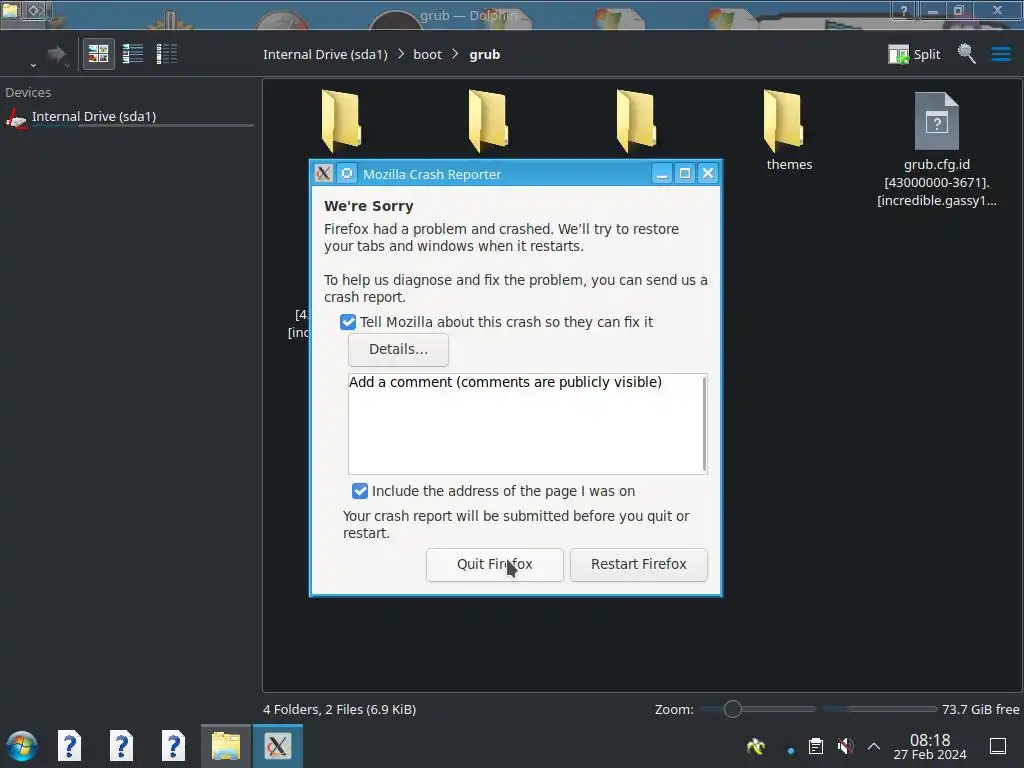1024x768 pixels.
Task: Click the muted volume tray icon
Action: [x=845, y=746]
